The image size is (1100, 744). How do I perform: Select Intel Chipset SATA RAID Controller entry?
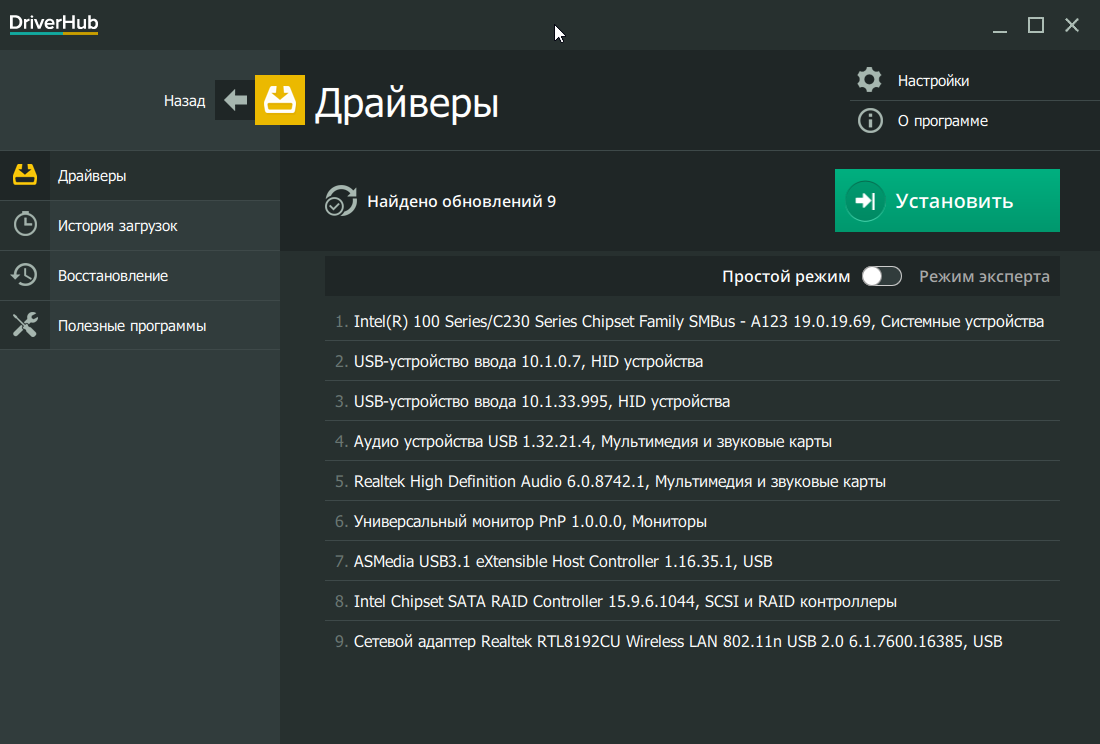point(625,601)
